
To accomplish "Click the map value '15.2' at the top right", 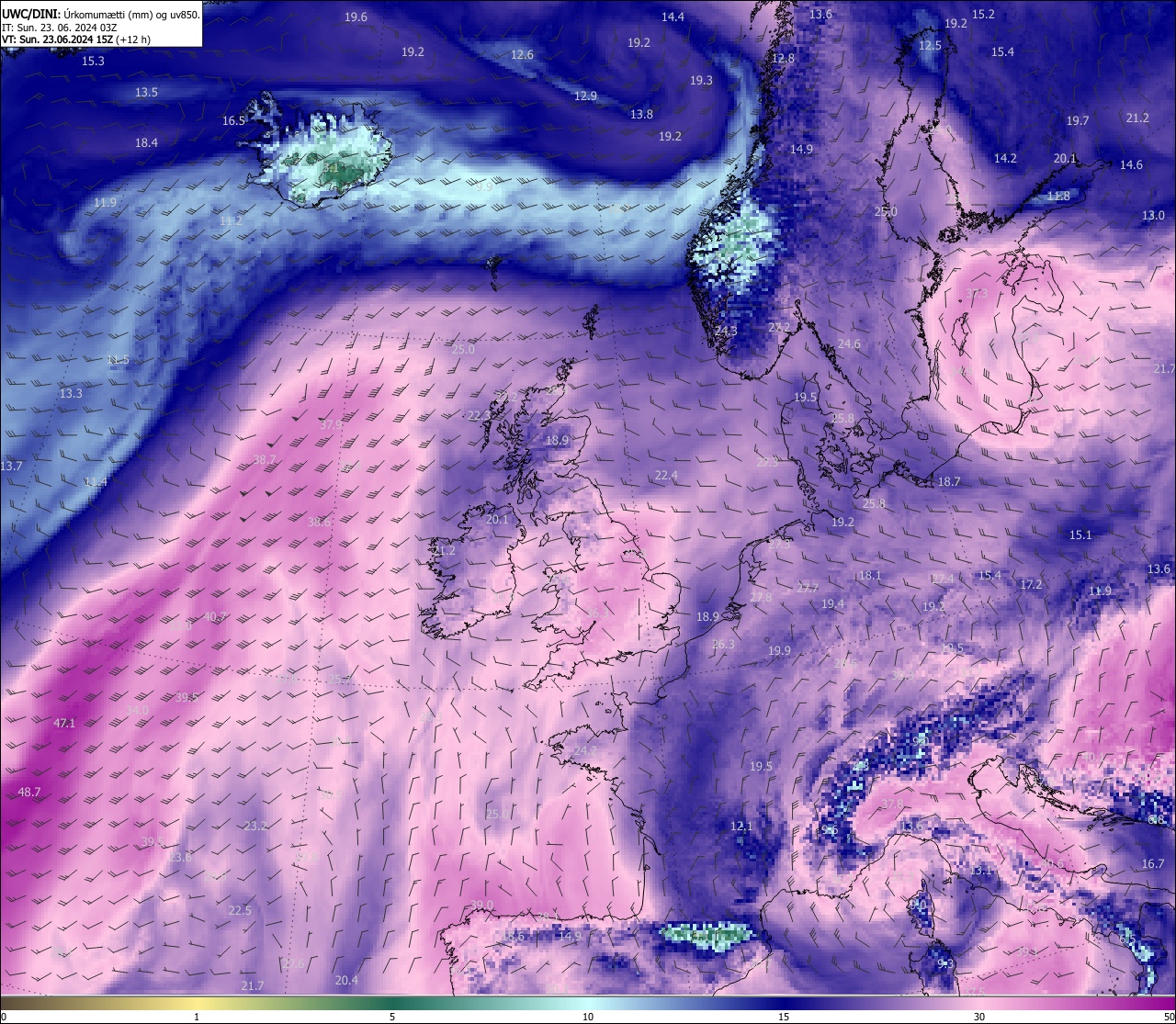I will point(983,14).
